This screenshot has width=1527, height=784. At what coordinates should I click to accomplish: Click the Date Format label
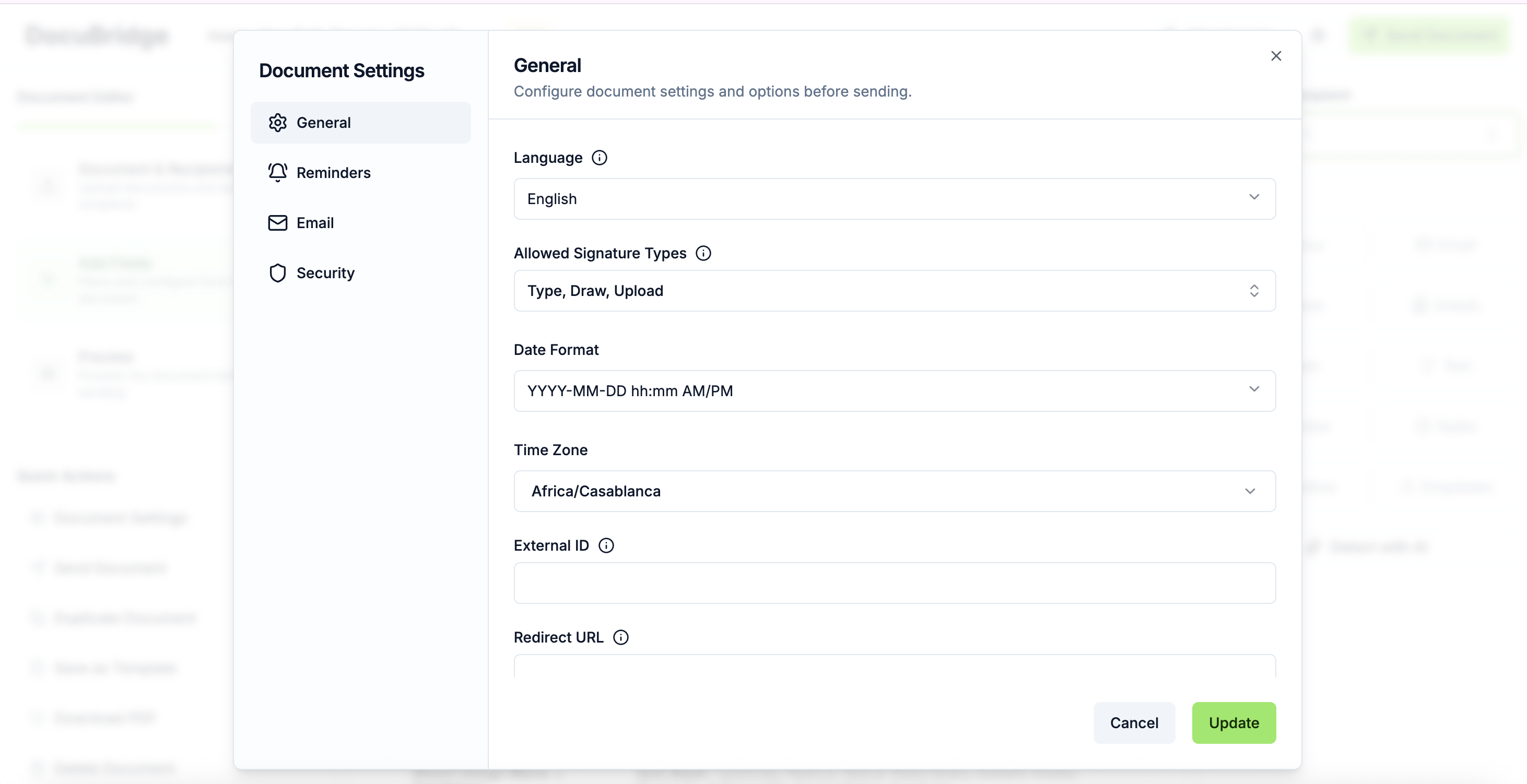(556, 350)
